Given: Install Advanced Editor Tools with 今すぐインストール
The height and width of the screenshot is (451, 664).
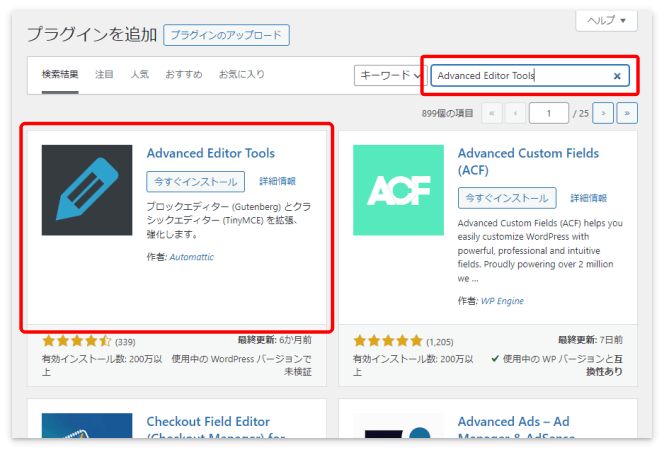Looking at the screenshot, I should coord(196,182).
